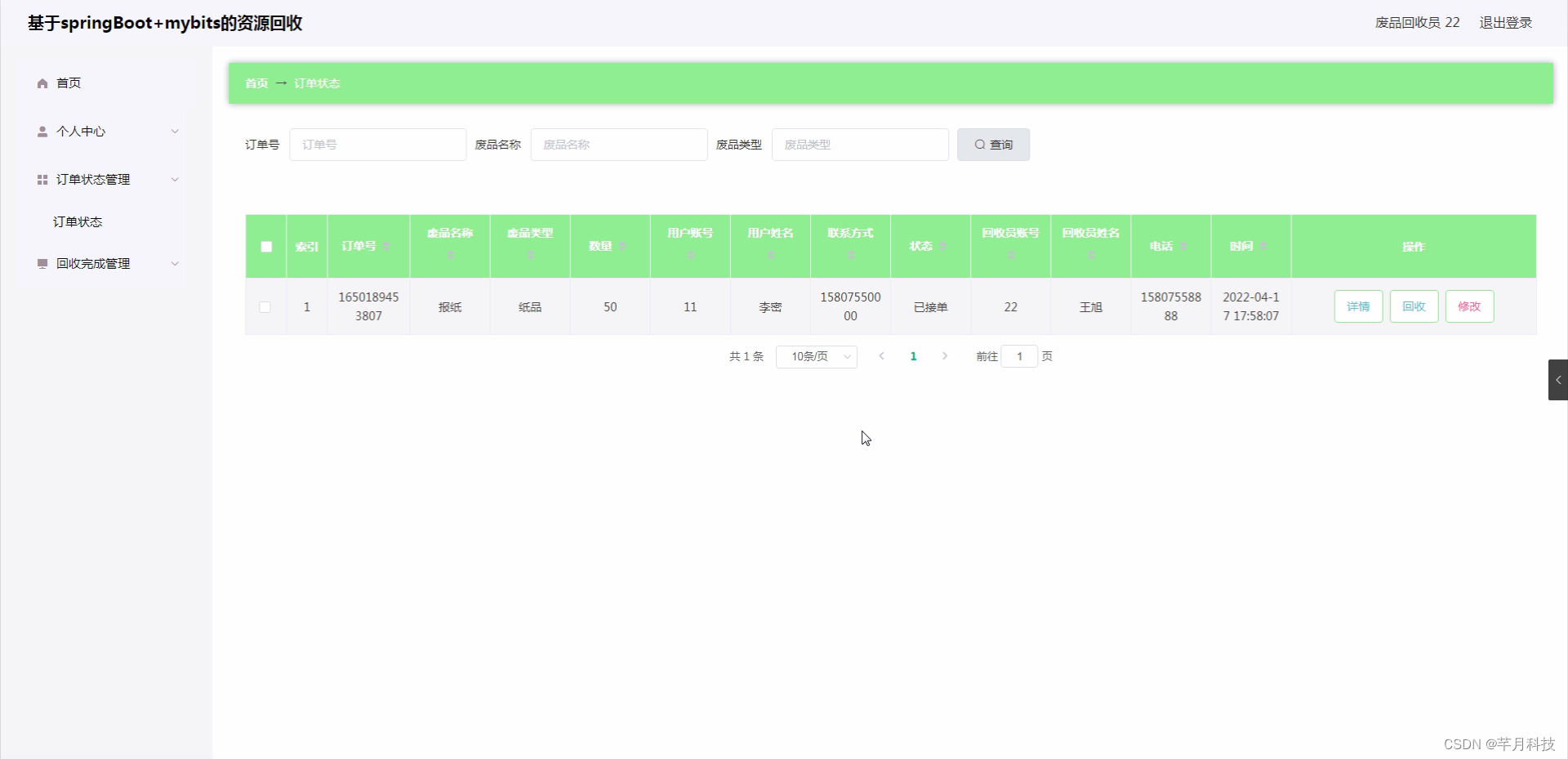Click the monitor icon beside 回收完成管理
Image resolution: width=1568 pixels, height=759 pixels.
42,263
